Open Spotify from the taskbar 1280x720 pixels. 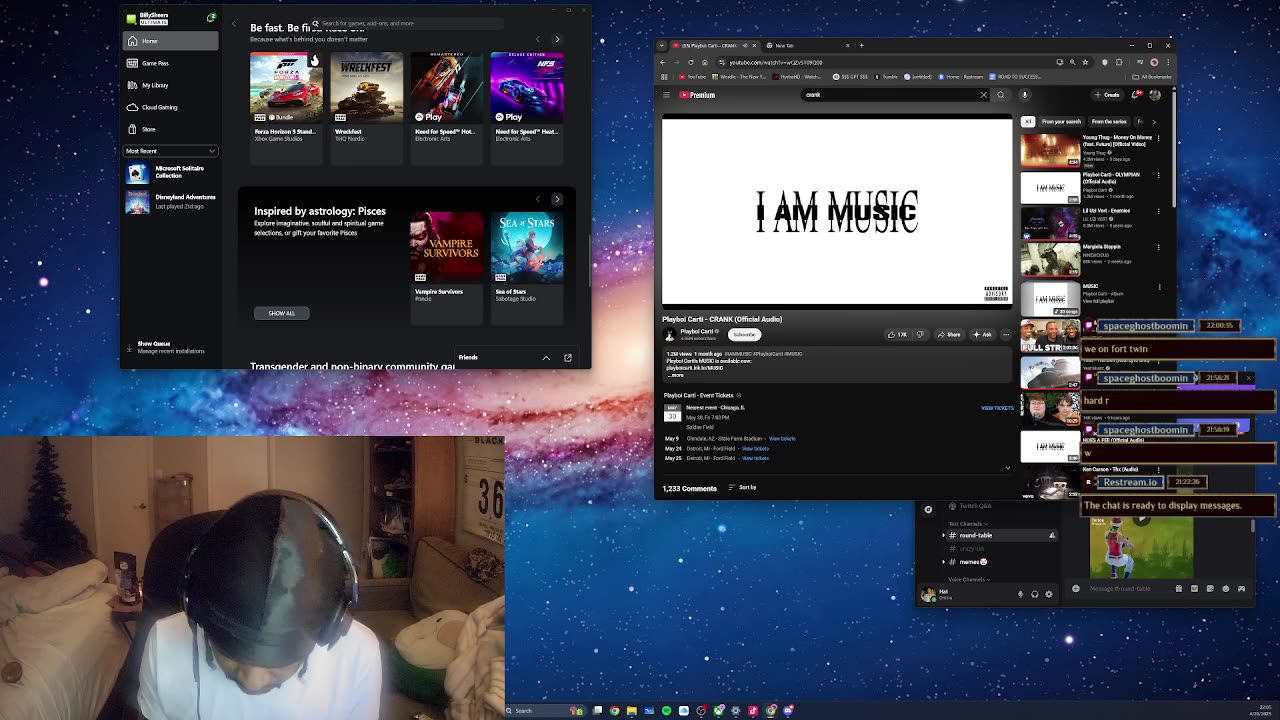tap(666, 711)
